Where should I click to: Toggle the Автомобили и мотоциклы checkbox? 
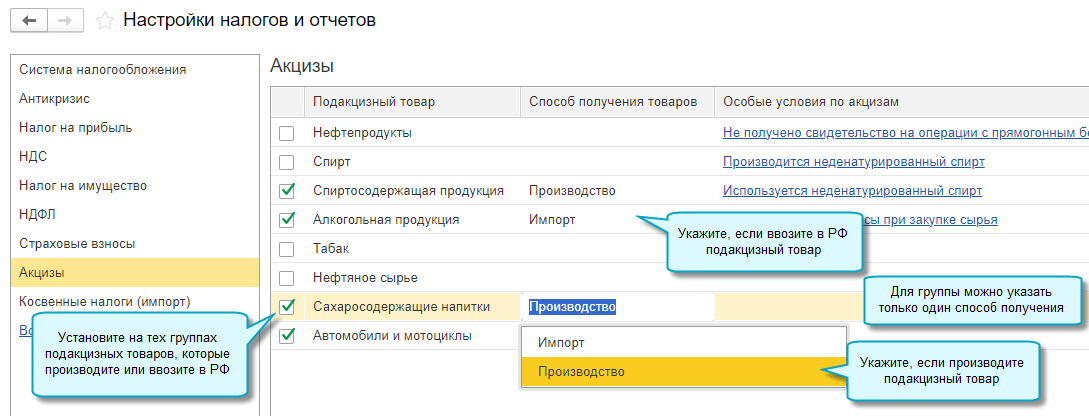tap(287, 336)
